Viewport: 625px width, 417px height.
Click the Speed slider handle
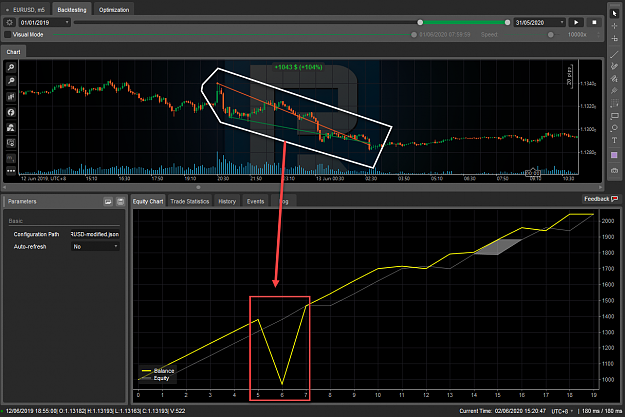[550, 35]
